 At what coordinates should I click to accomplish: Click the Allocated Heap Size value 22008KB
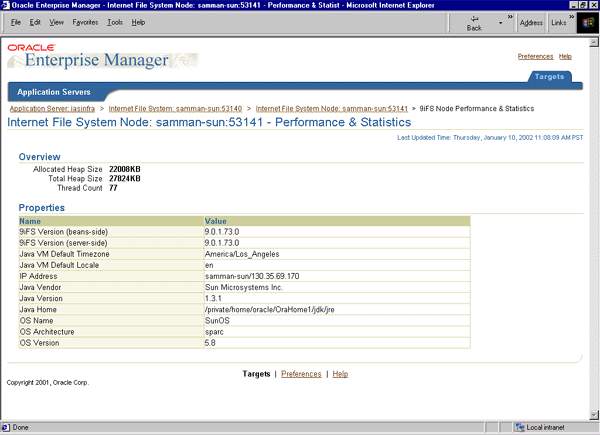[x=125, y=169]
